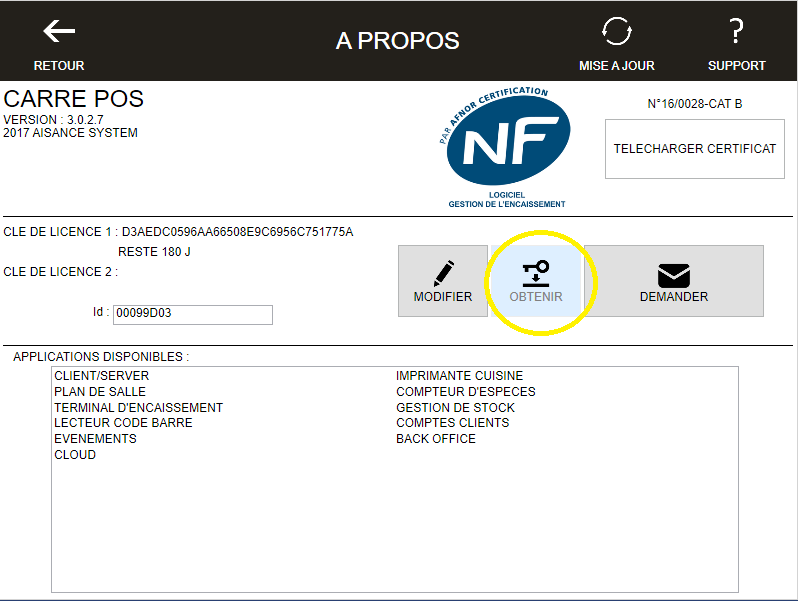Click the MISE A JOUR refresh icon

tap(616, 32)
